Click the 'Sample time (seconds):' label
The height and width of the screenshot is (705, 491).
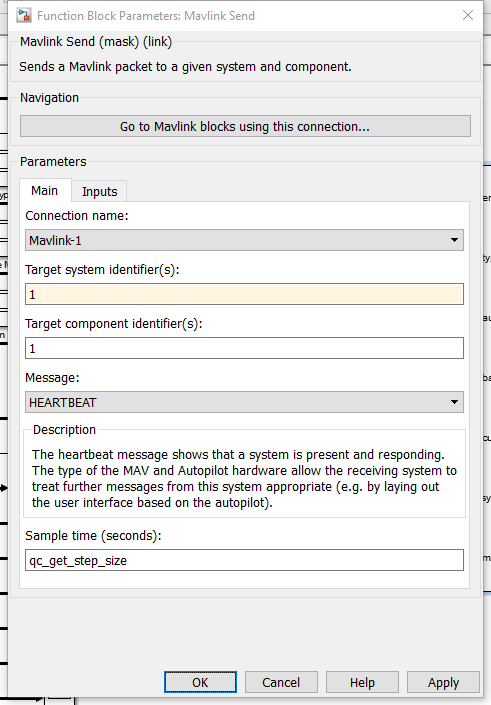(93, 535)
